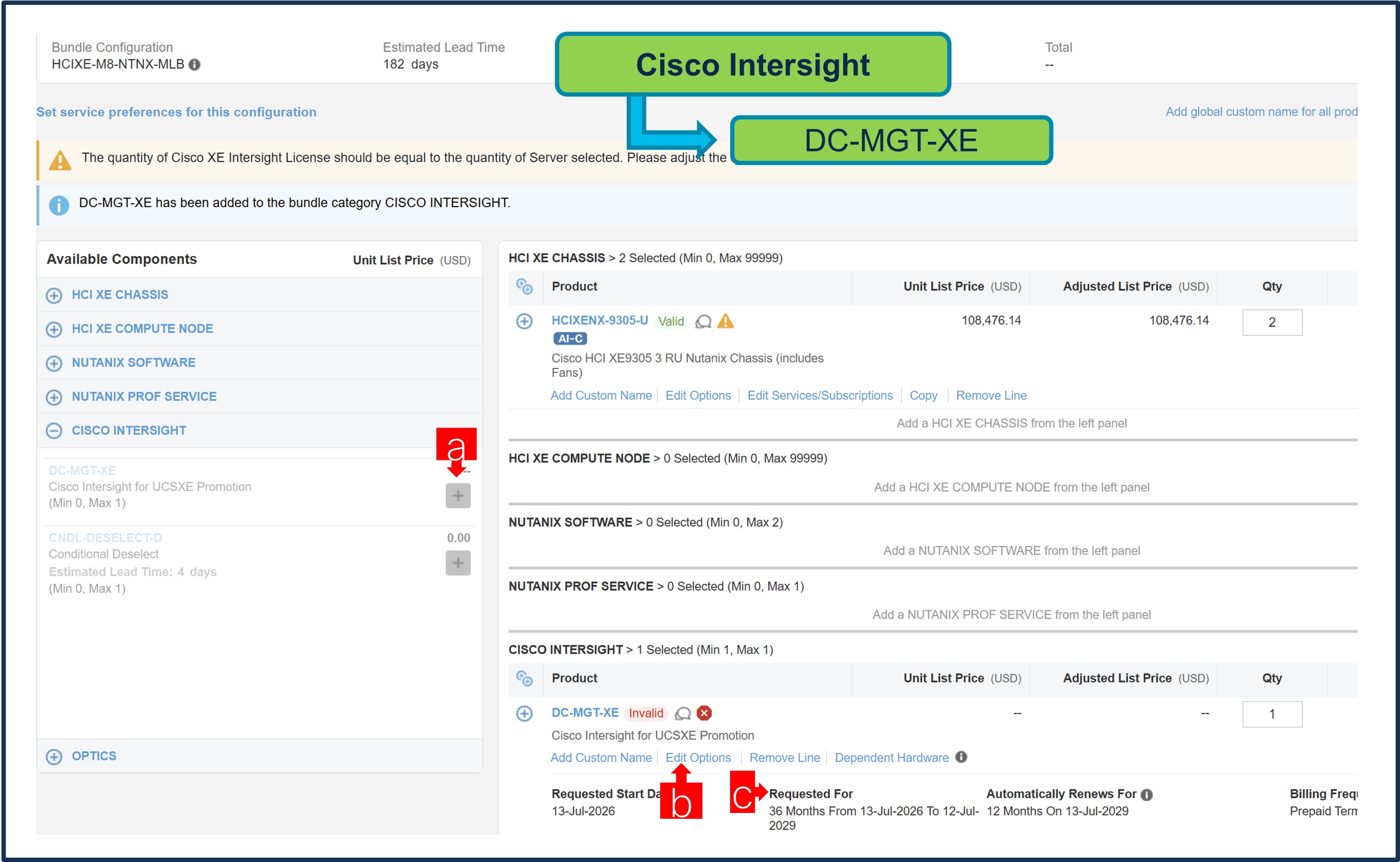Click the DC-MGT-XE quantity field
1400x862 pixels.
1272,714
